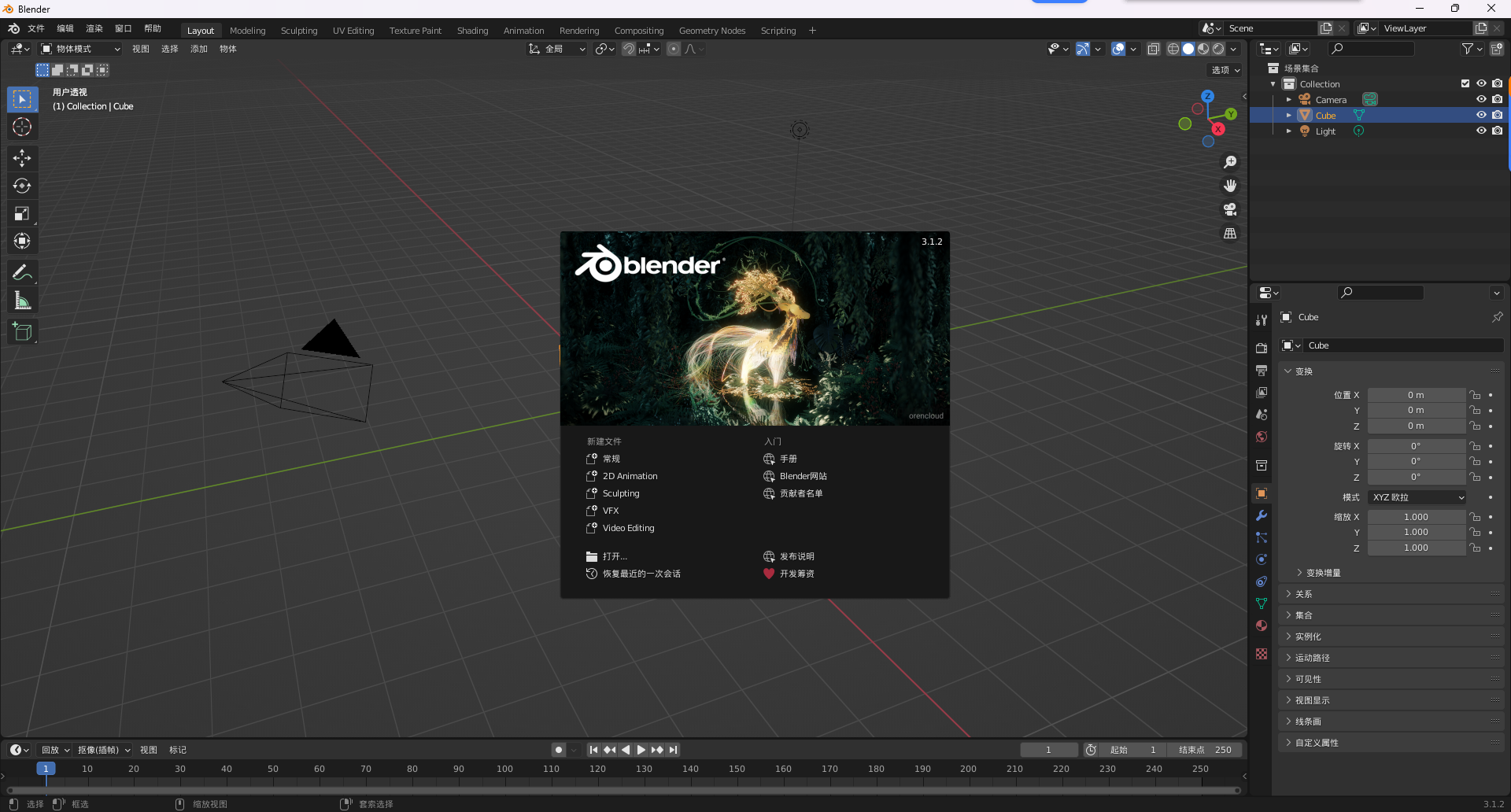
Task: Select the Annotate tool
Action: click(x=22, y=271)
